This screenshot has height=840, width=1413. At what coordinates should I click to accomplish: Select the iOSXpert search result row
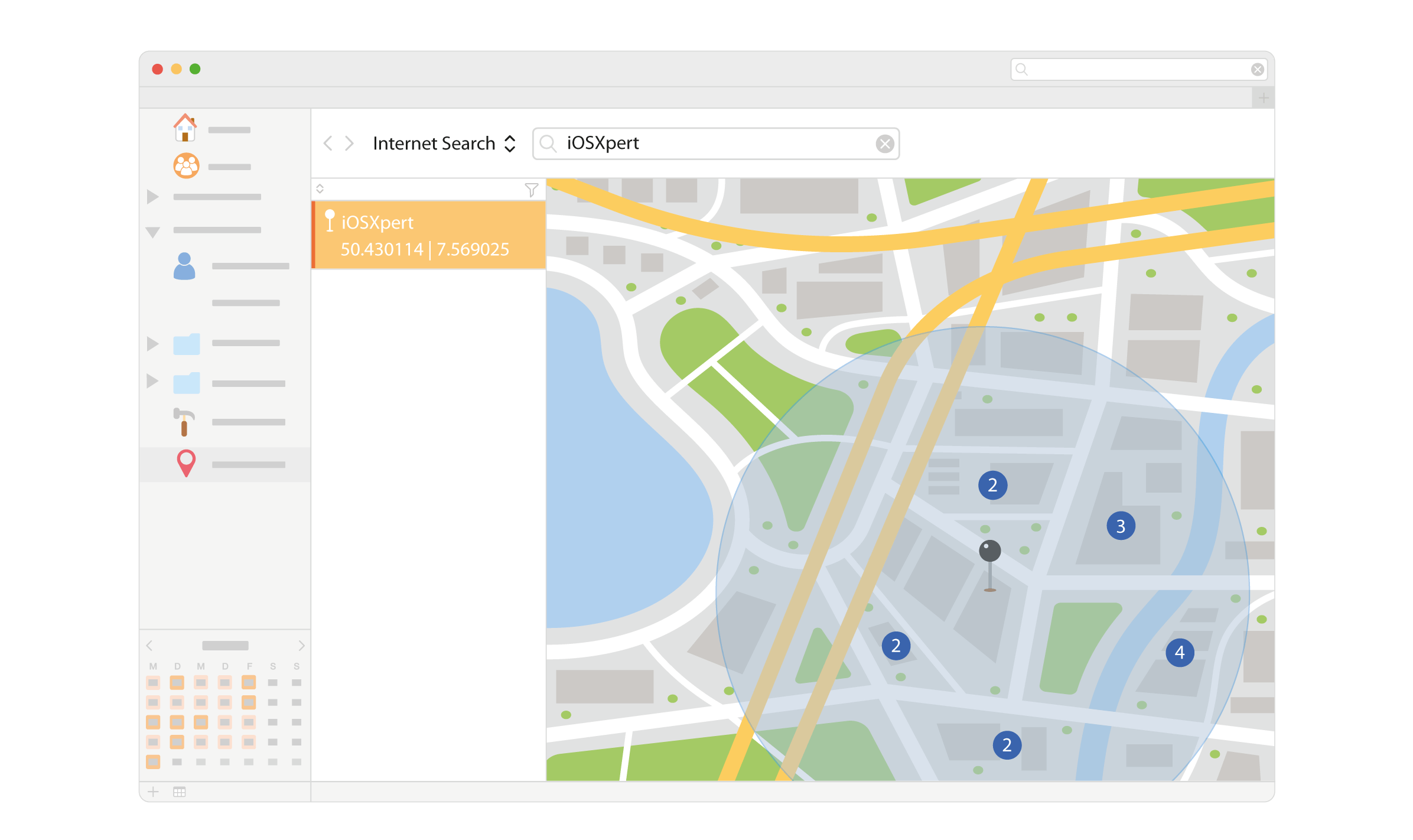coord(428,235)
